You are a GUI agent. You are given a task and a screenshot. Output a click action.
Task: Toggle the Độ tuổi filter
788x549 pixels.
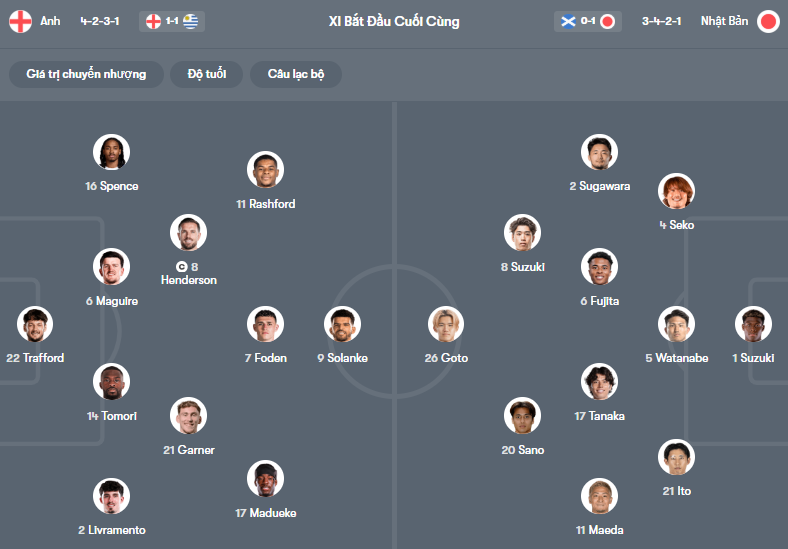pos(207,75)
